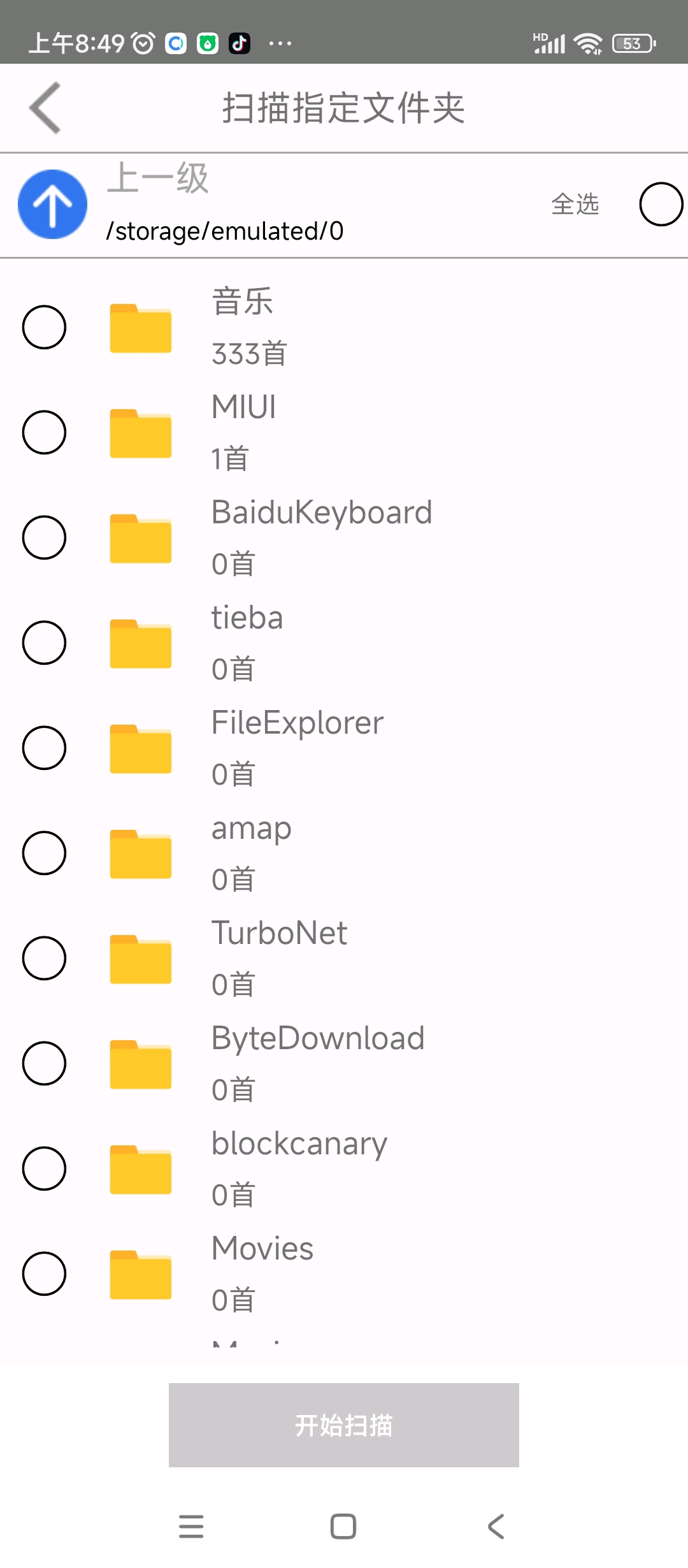Open the amap folder icon

tap(141, 854)
